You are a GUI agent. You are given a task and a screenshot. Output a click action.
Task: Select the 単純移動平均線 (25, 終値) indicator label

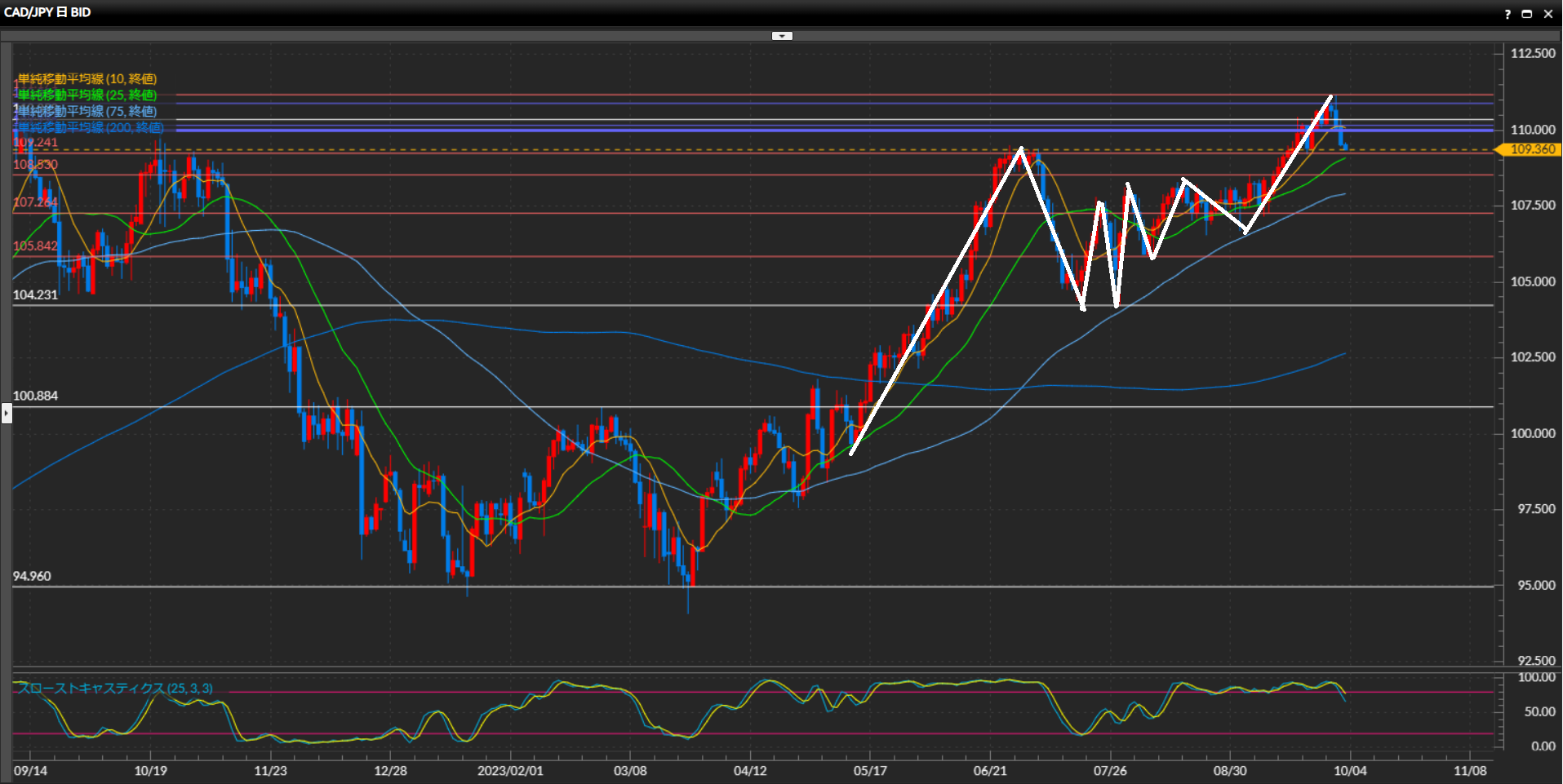click(87, 95)
